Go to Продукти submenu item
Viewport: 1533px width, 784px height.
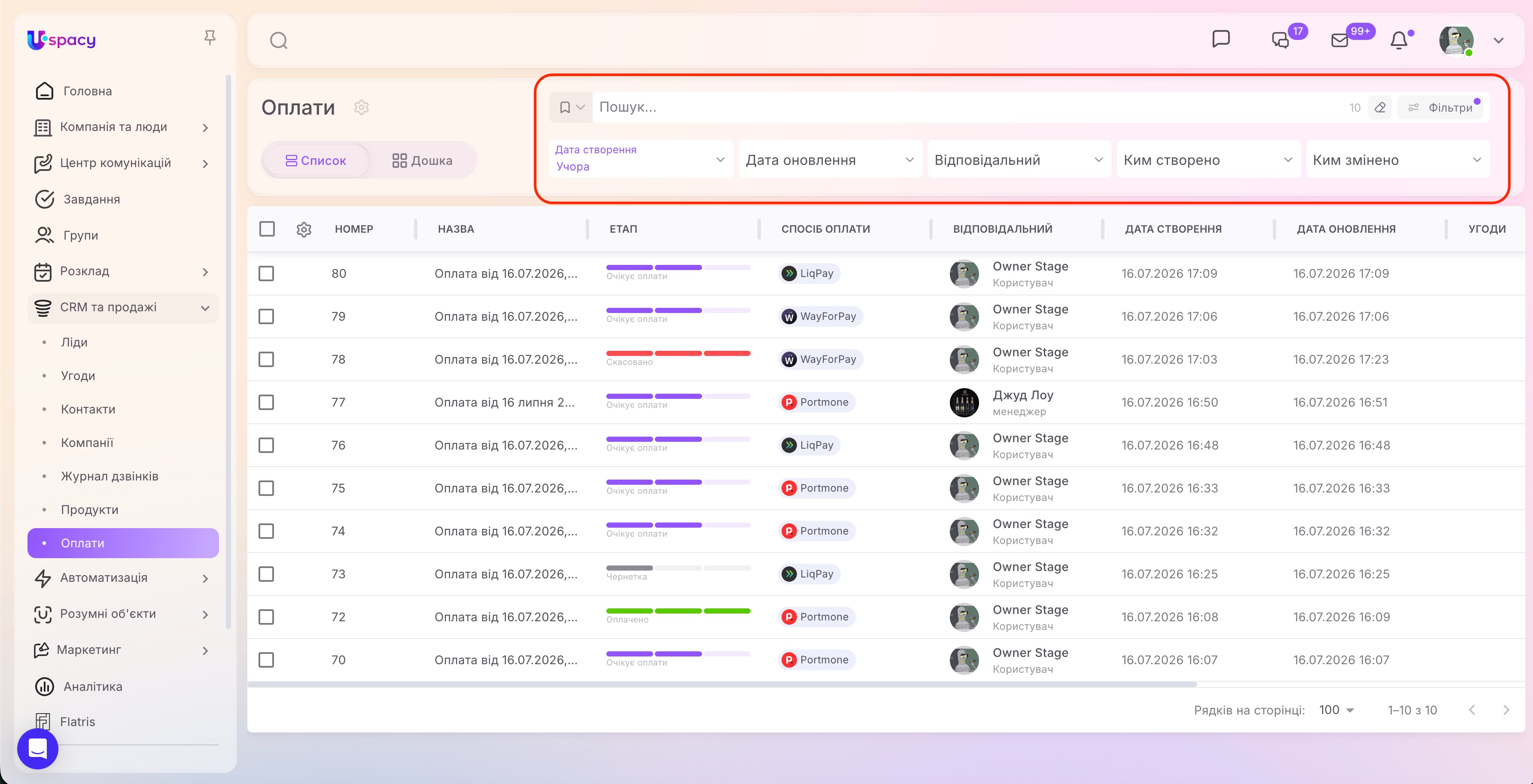tap(122, 510)
